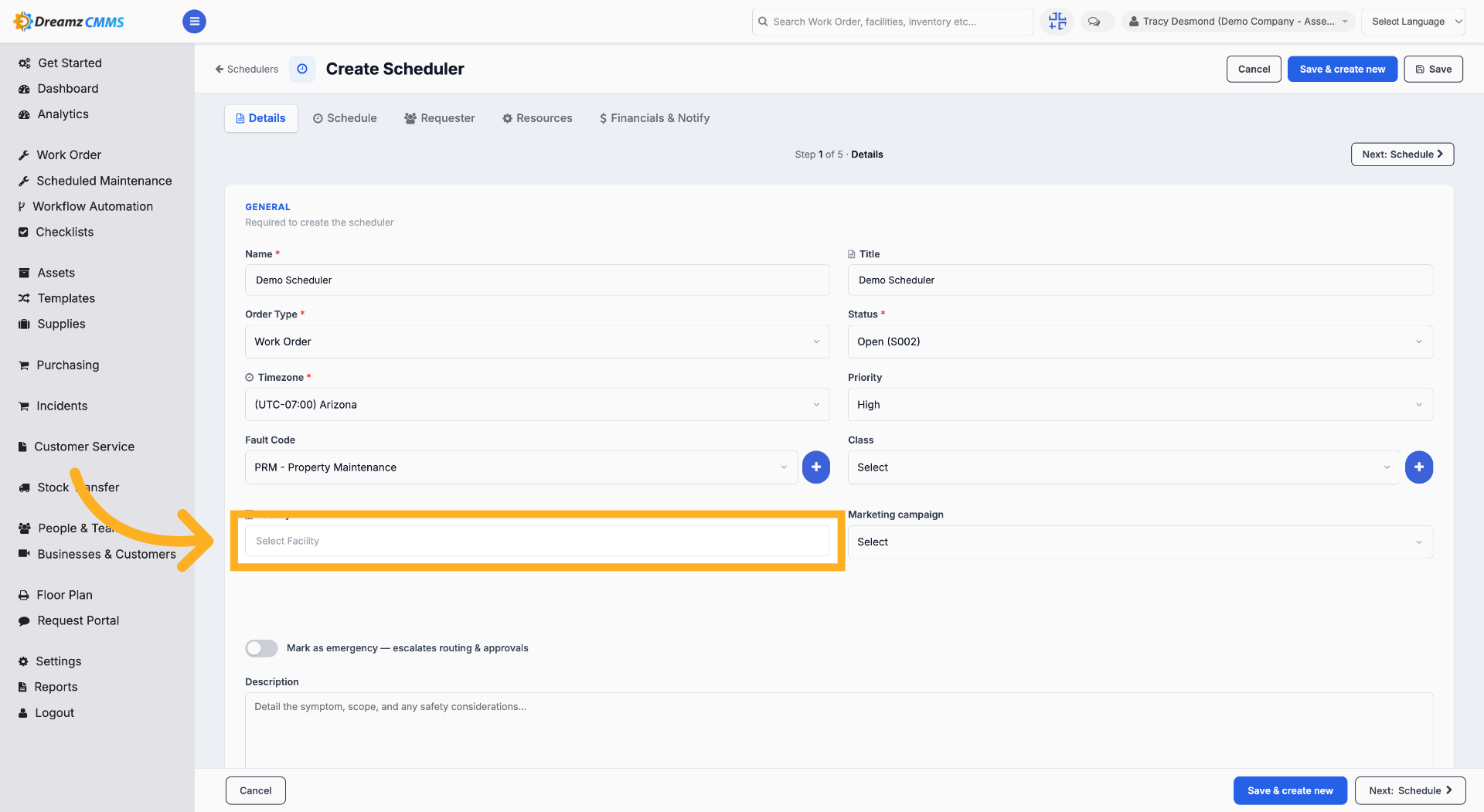Image resolution: width=1484 pixels, height=812 pixels.
Task: Click the fullscreen collapse icon in header
Action: [1057, 22]
